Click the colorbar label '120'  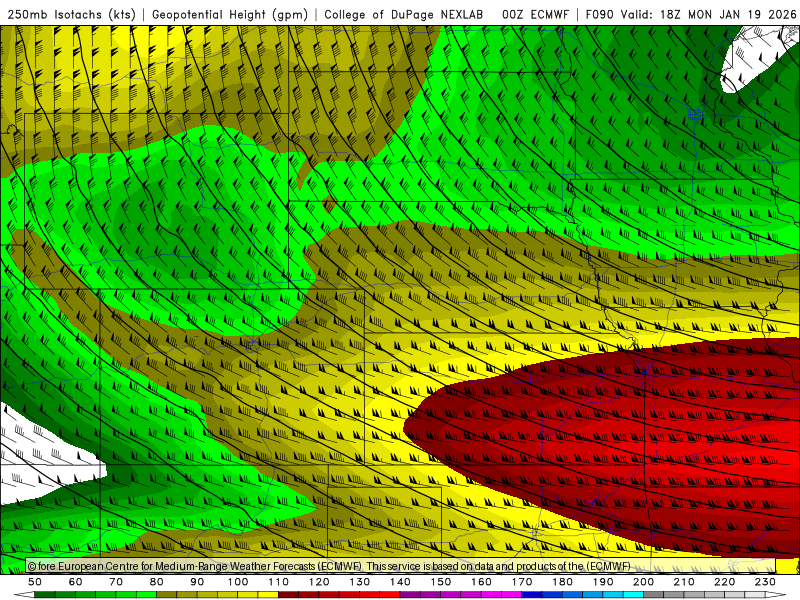[319, 582]
